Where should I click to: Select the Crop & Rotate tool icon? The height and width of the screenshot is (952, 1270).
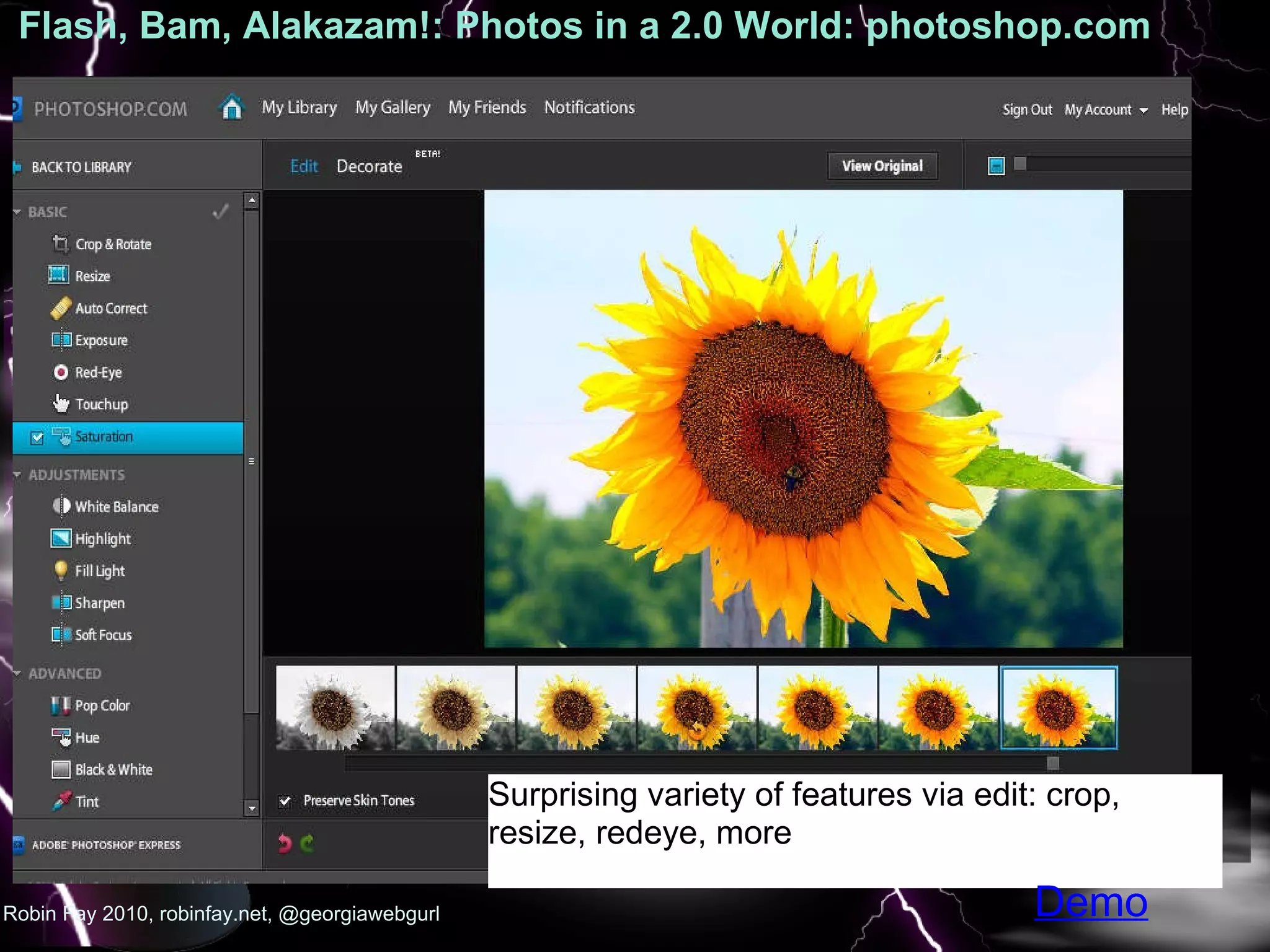[60, 244]
